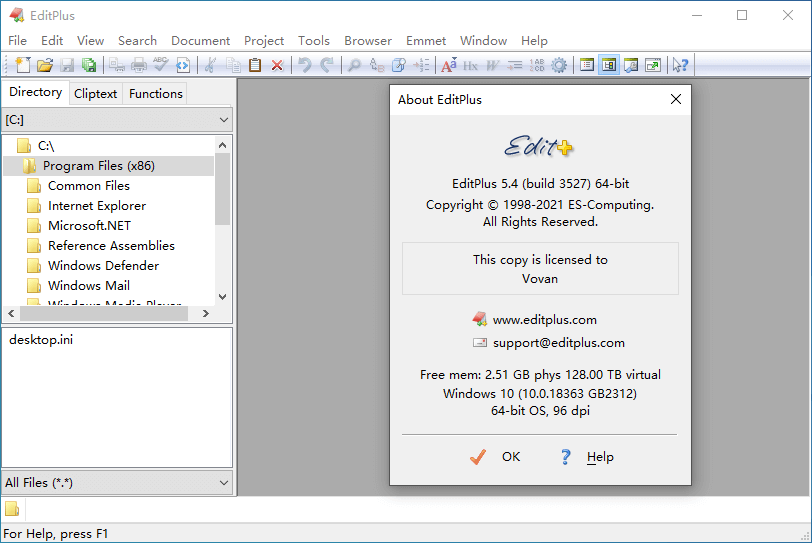Screen dimensions: 812x543
Task: Open the Search menu
Action: click(x=137, y=40)
